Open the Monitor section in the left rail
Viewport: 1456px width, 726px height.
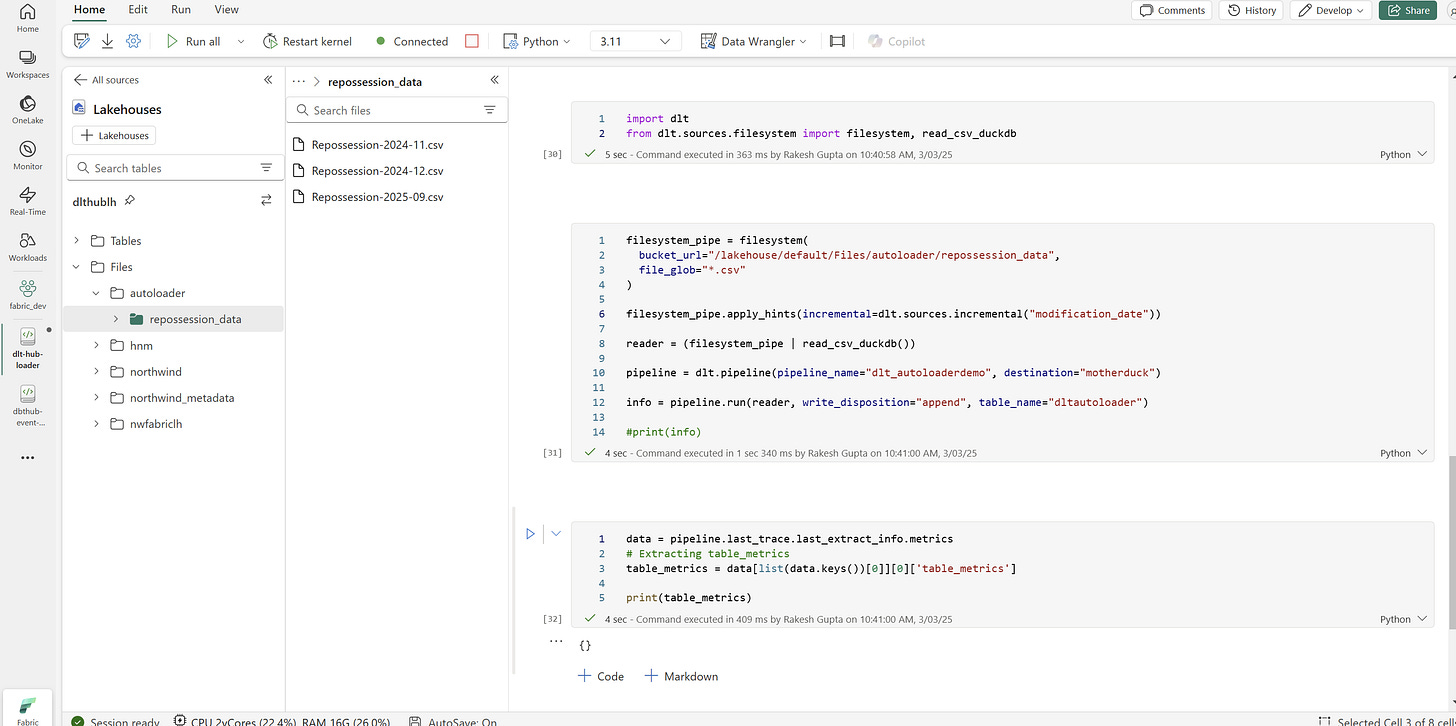27,152
